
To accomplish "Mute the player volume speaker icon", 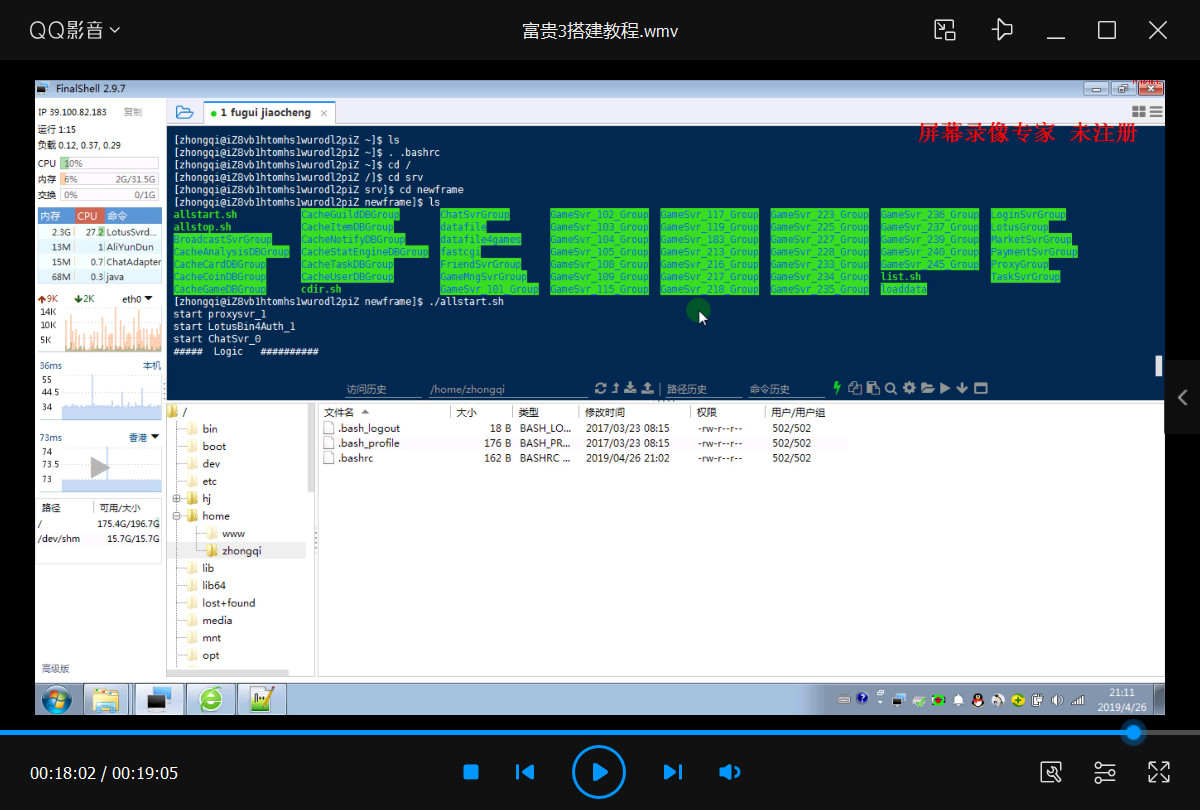I will pos(730,772).
